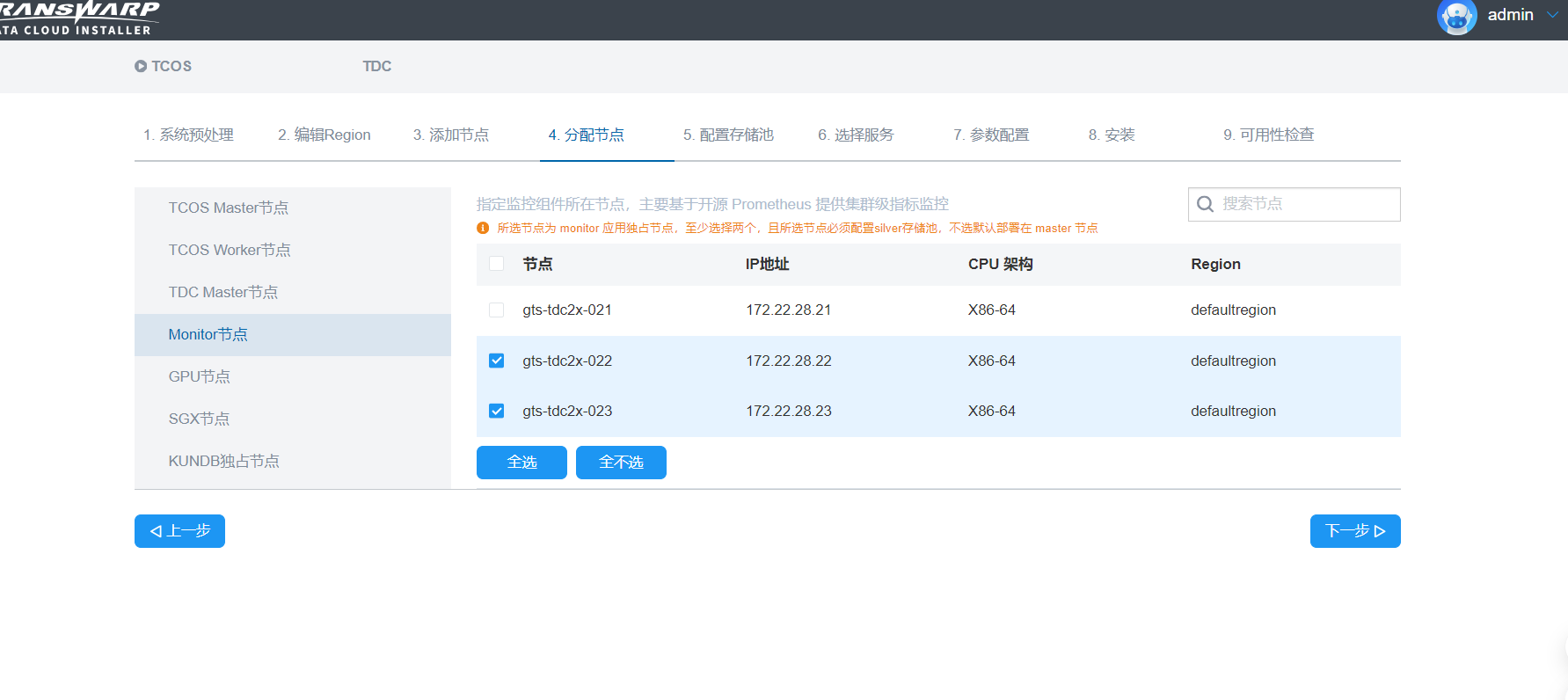Go to step 7 参数配置
Image resolution: width=1568 pixels, height=700 pixels.
(x=991, y=135)
